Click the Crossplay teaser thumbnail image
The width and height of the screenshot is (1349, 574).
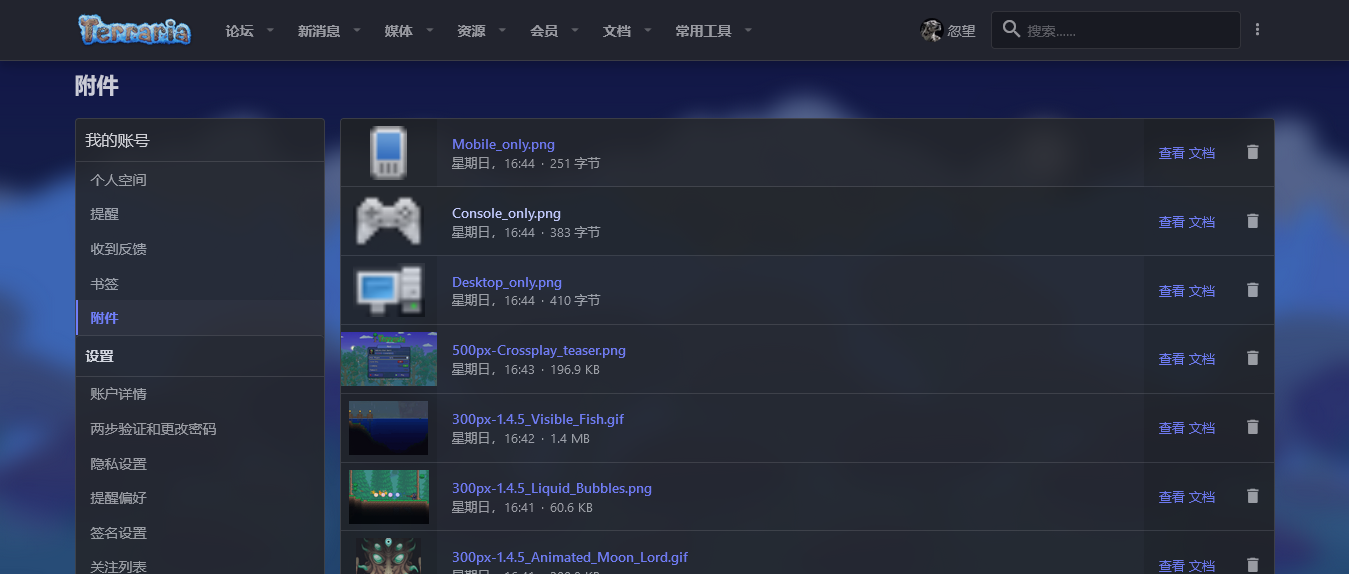pyautogui.click(x=389, y=359)
